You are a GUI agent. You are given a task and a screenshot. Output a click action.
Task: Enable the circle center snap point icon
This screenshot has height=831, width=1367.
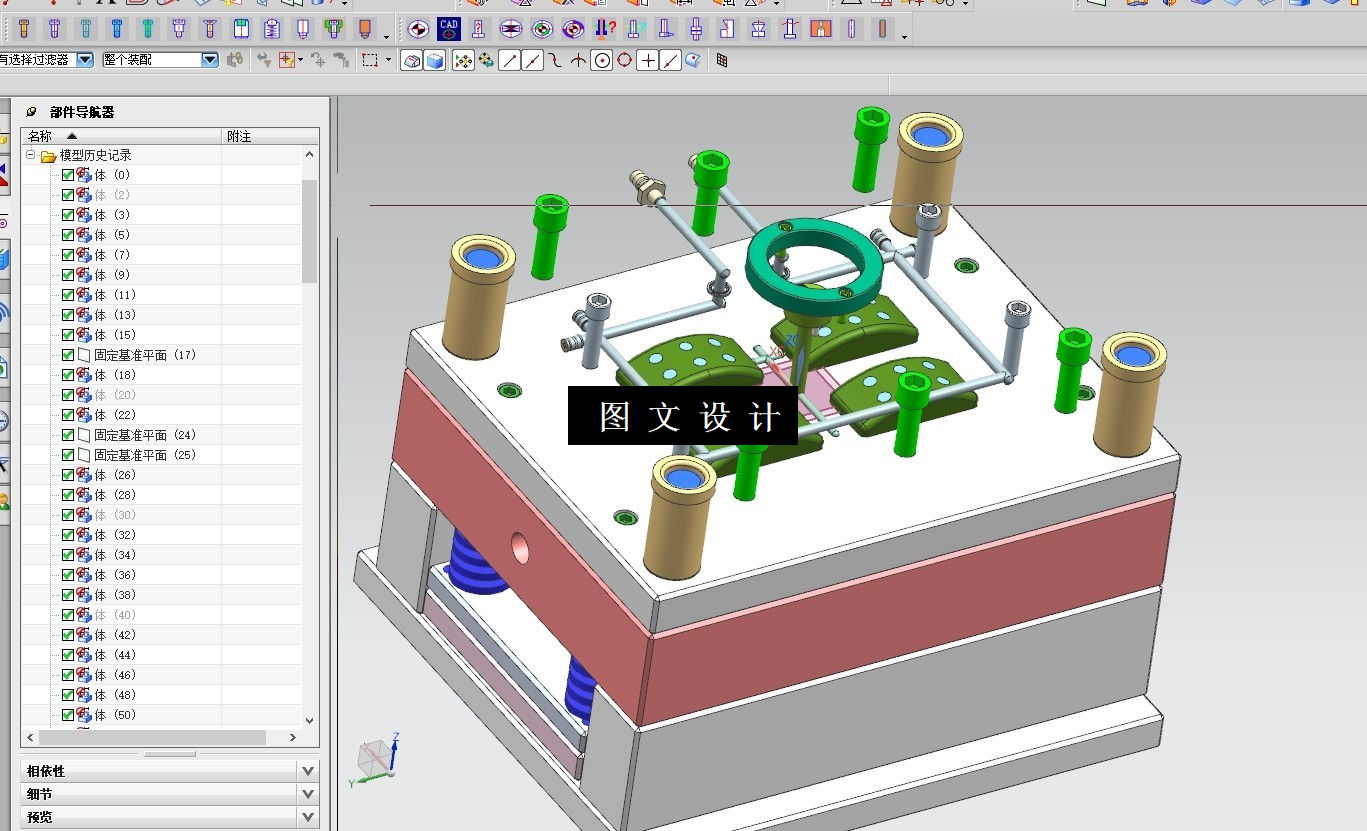click(x=601, y=61)
